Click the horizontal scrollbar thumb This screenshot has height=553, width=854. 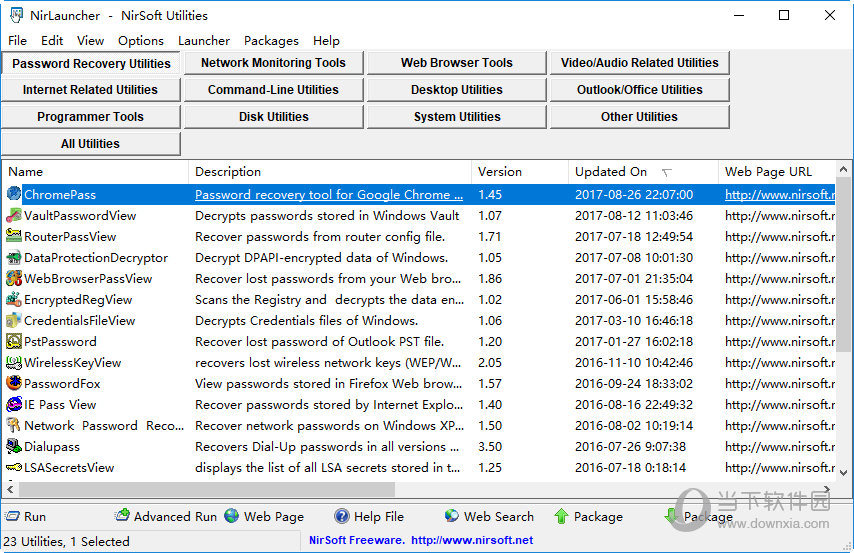207,489
